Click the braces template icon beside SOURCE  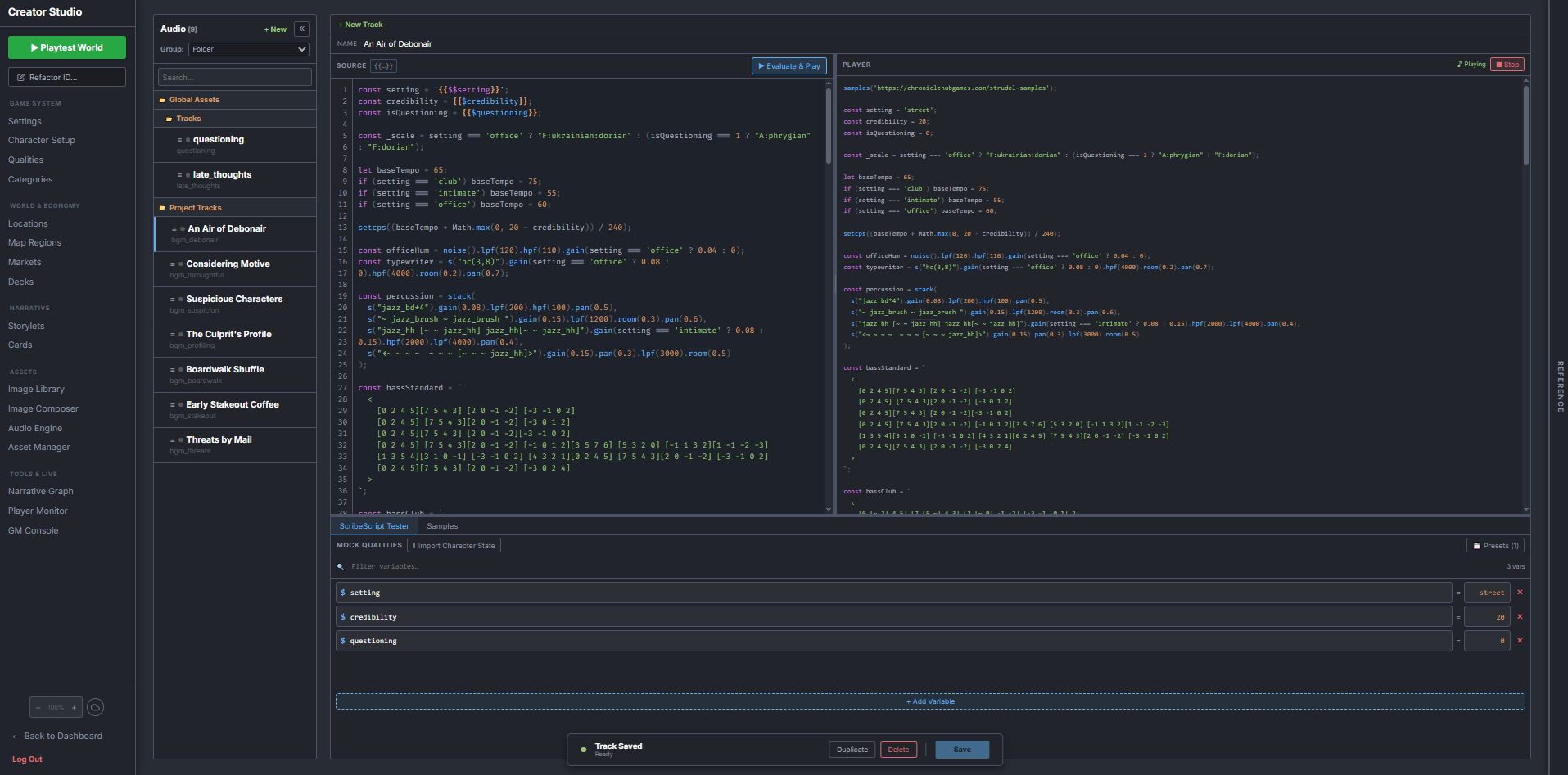click(383, 65)
